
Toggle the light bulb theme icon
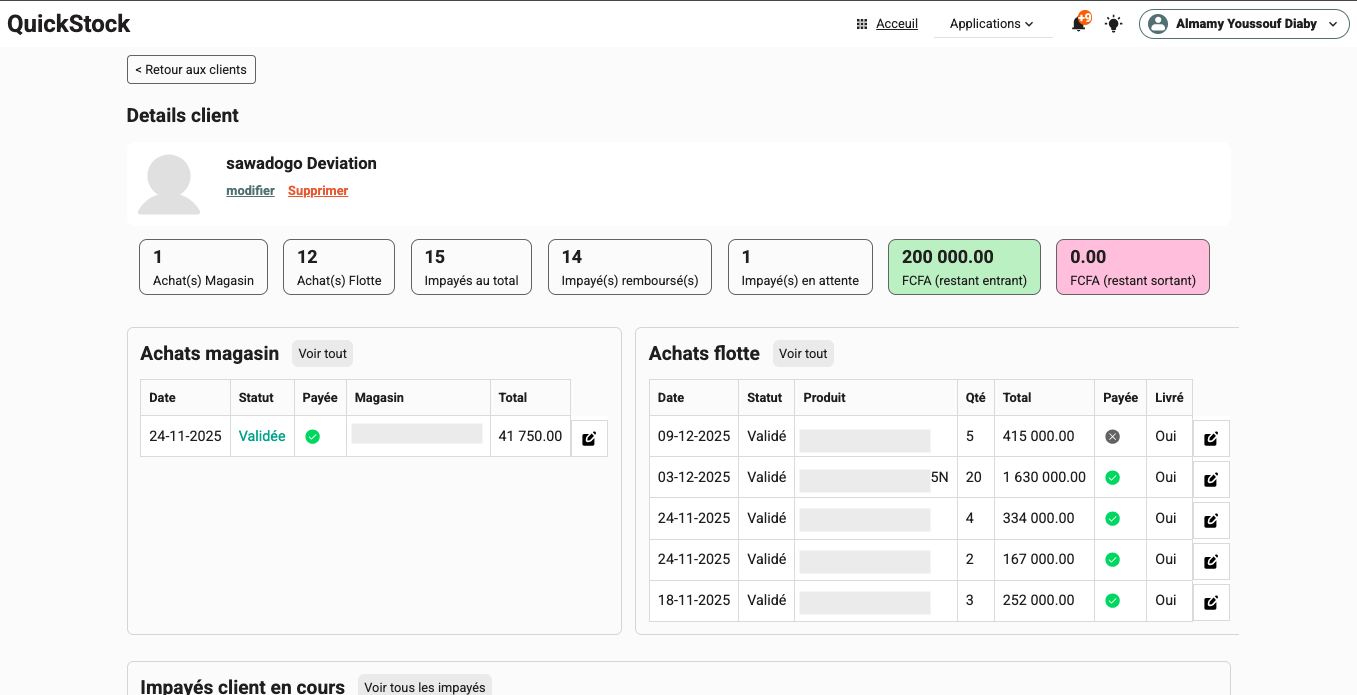(x=1113, y=24)
